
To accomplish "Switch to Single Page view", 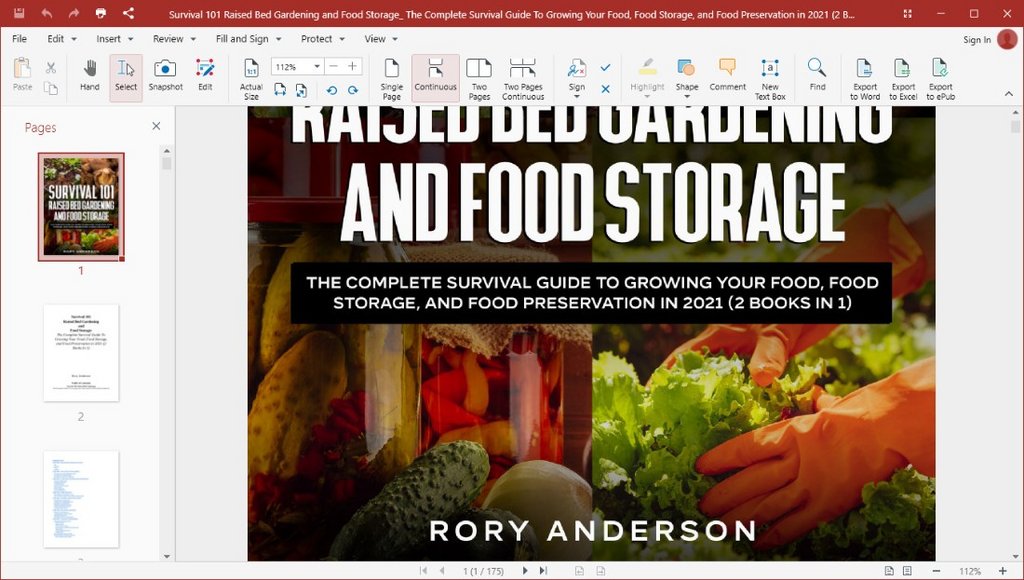I will tap(391, 80).
